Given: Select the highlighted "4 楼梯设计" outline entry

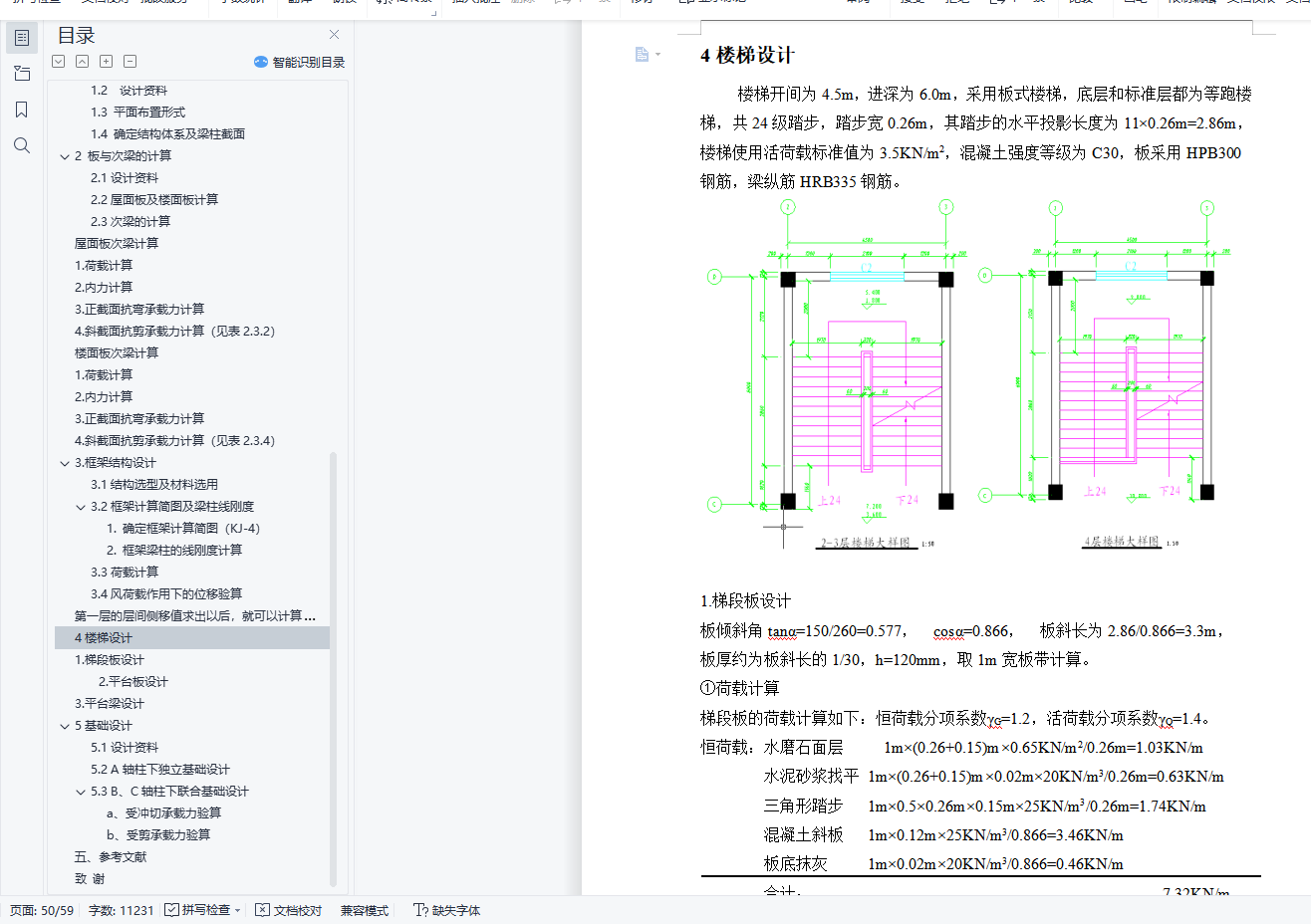Looking at the screenshot, I should tap(192, 638).
